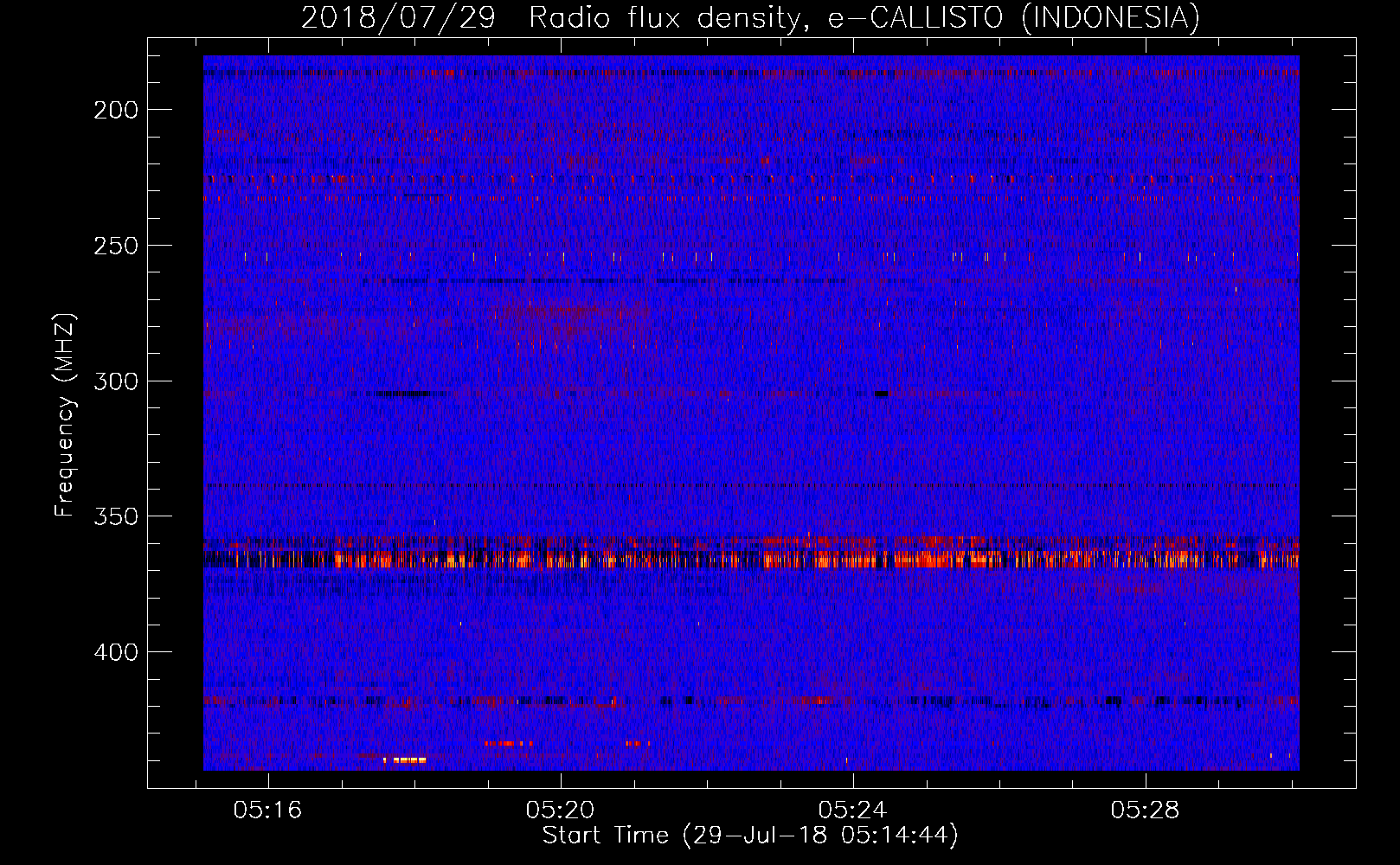
Task: Click the 250 frequency tick label
Action: pyautogui.click(x=115, y=246)
